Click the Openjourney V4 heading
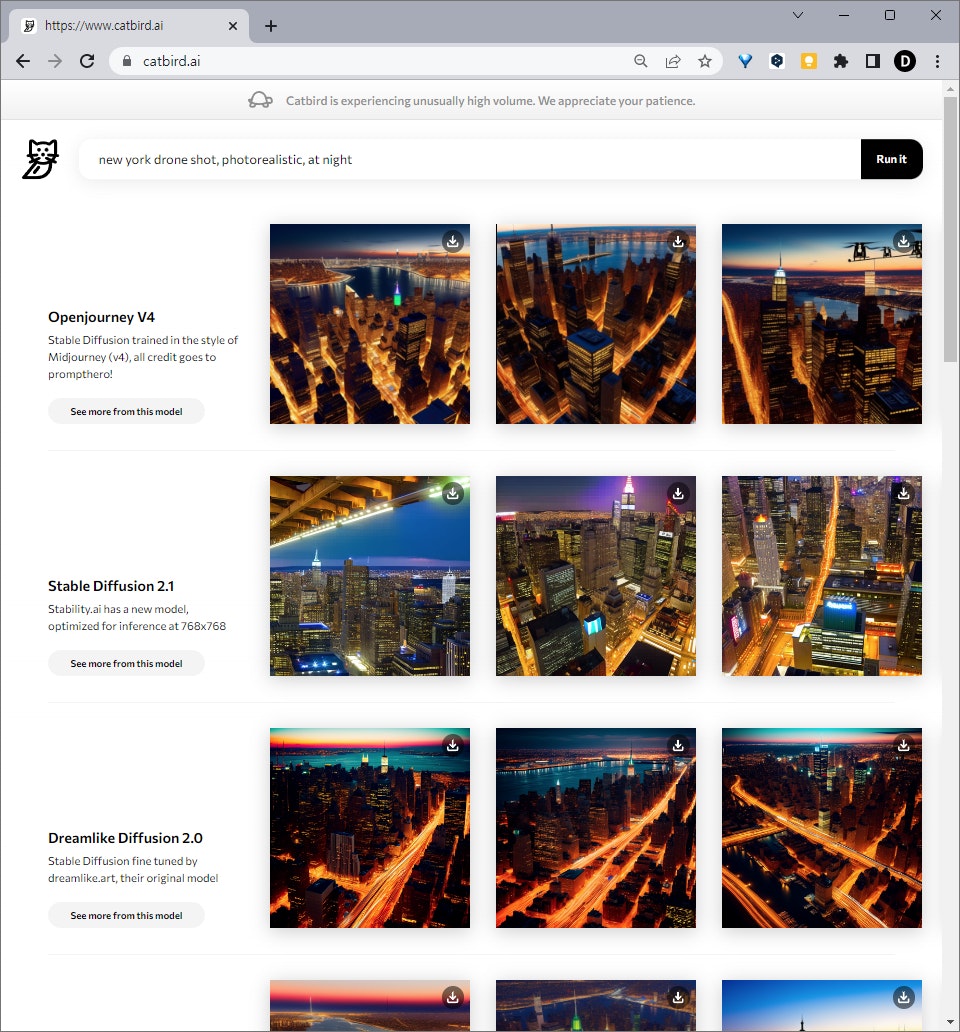The image size is (960, 1032). click(101, 317)
